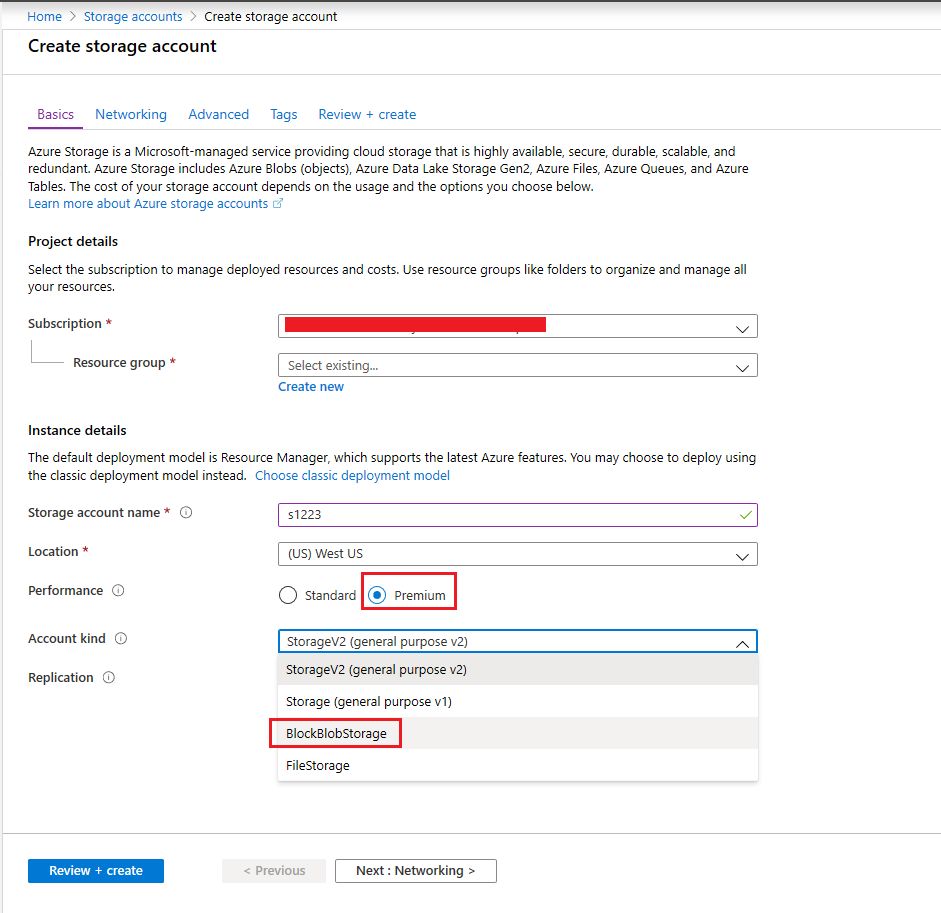Go to Storage accounts in breadcrumb
Image resolution: width=941 pixels, height=913 pixels.
(133, 17)
